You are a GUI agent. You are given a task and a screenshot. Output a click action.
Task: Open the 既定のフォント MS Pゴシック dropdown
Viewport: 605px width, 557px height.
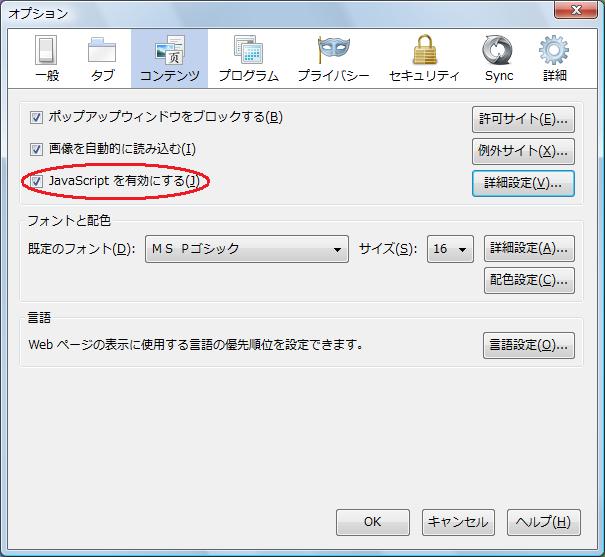click(247, 249)
